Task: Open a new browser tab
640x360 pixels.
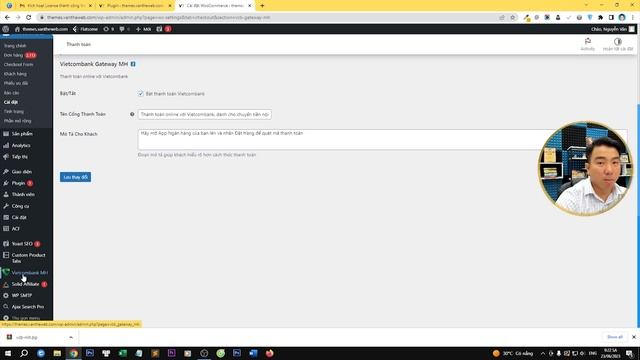Action: (x=262, y=6)
